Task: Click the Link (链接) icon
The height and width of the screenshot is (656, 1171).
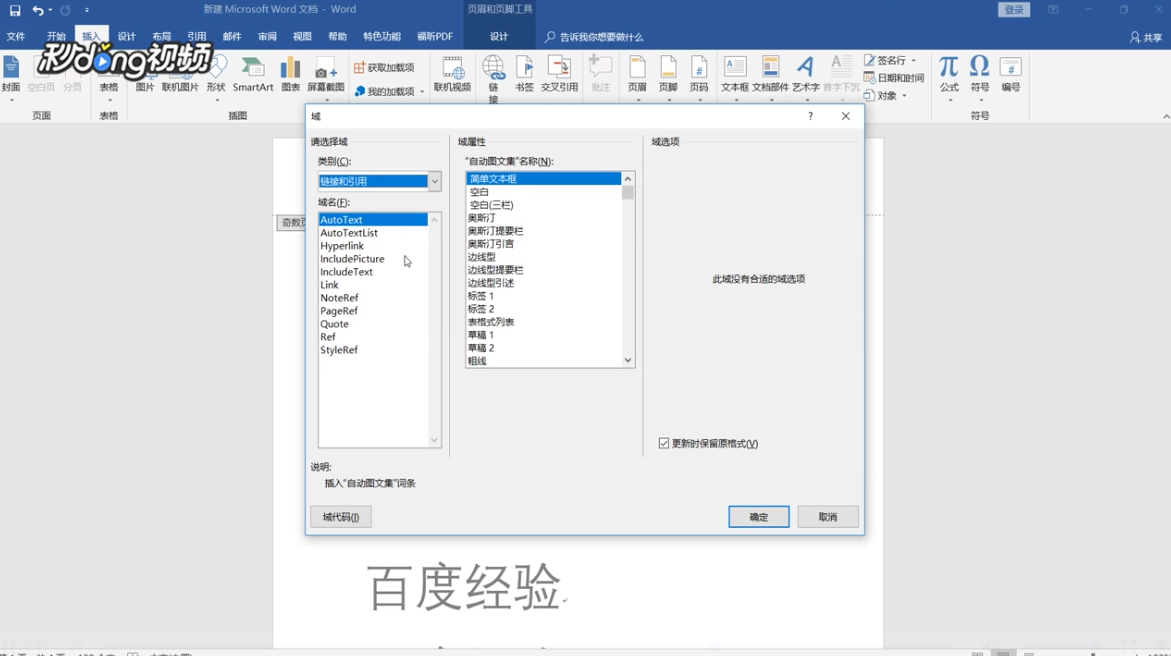Action: point(493,78)
